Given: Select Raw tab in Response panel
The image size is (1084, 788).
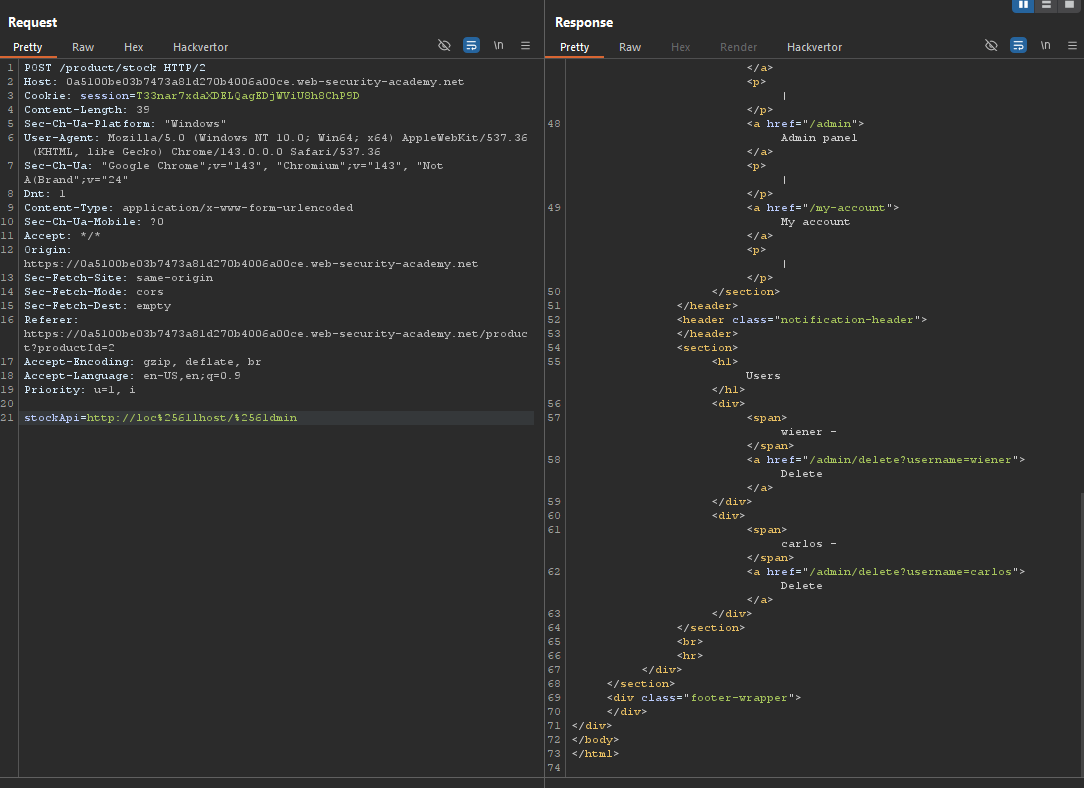Looking at the screenshot, I should pyautogui.click(x=630, y=47).
